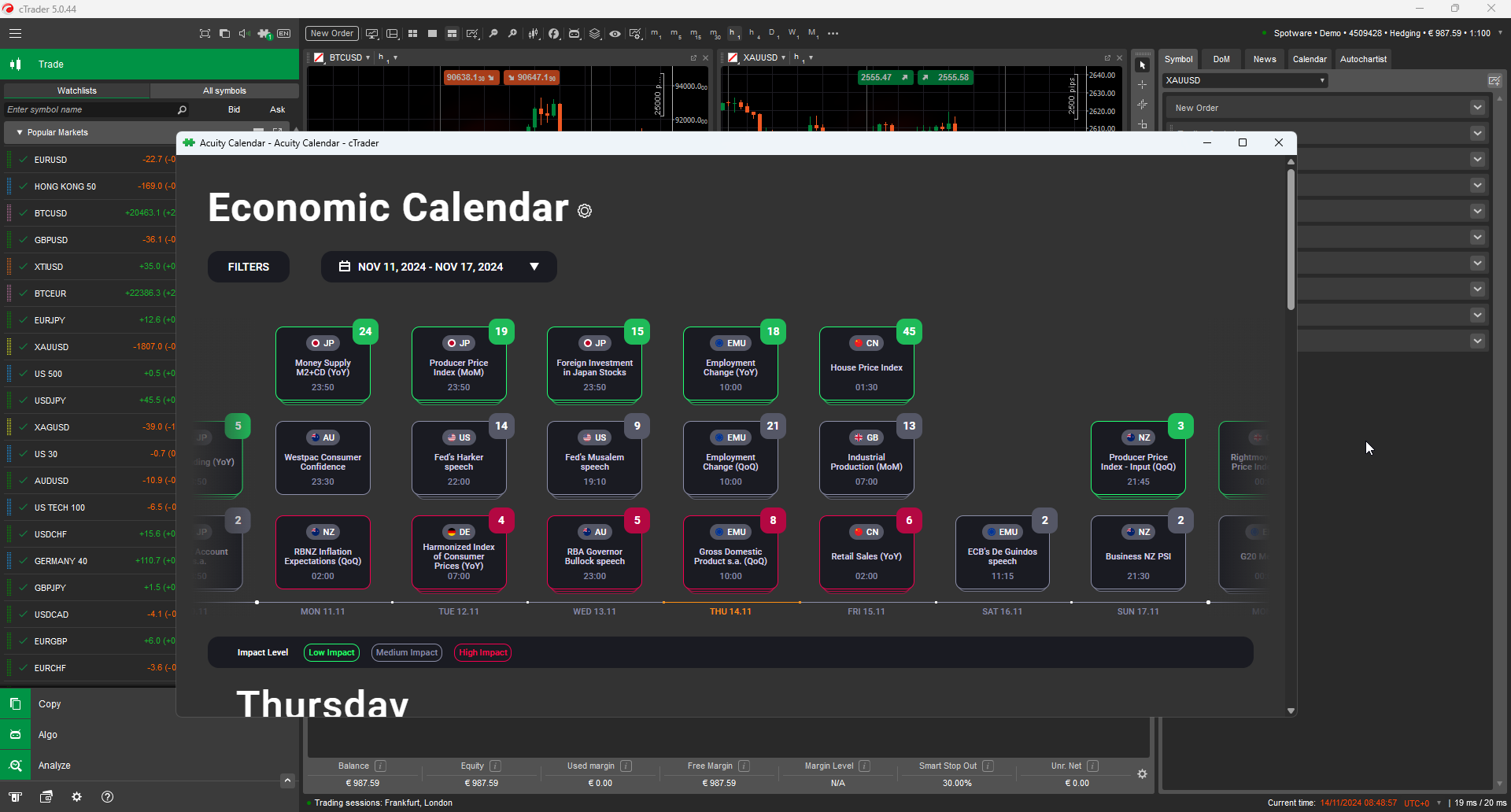
Task: Expand the New Order section chevron
Action: tap(1477, 108)
